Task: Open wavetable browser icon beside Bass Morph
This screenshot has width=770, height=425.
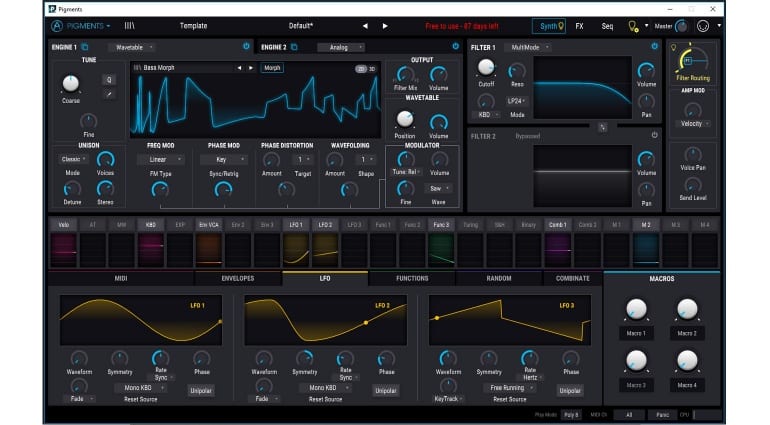Action: click(137, 68)
